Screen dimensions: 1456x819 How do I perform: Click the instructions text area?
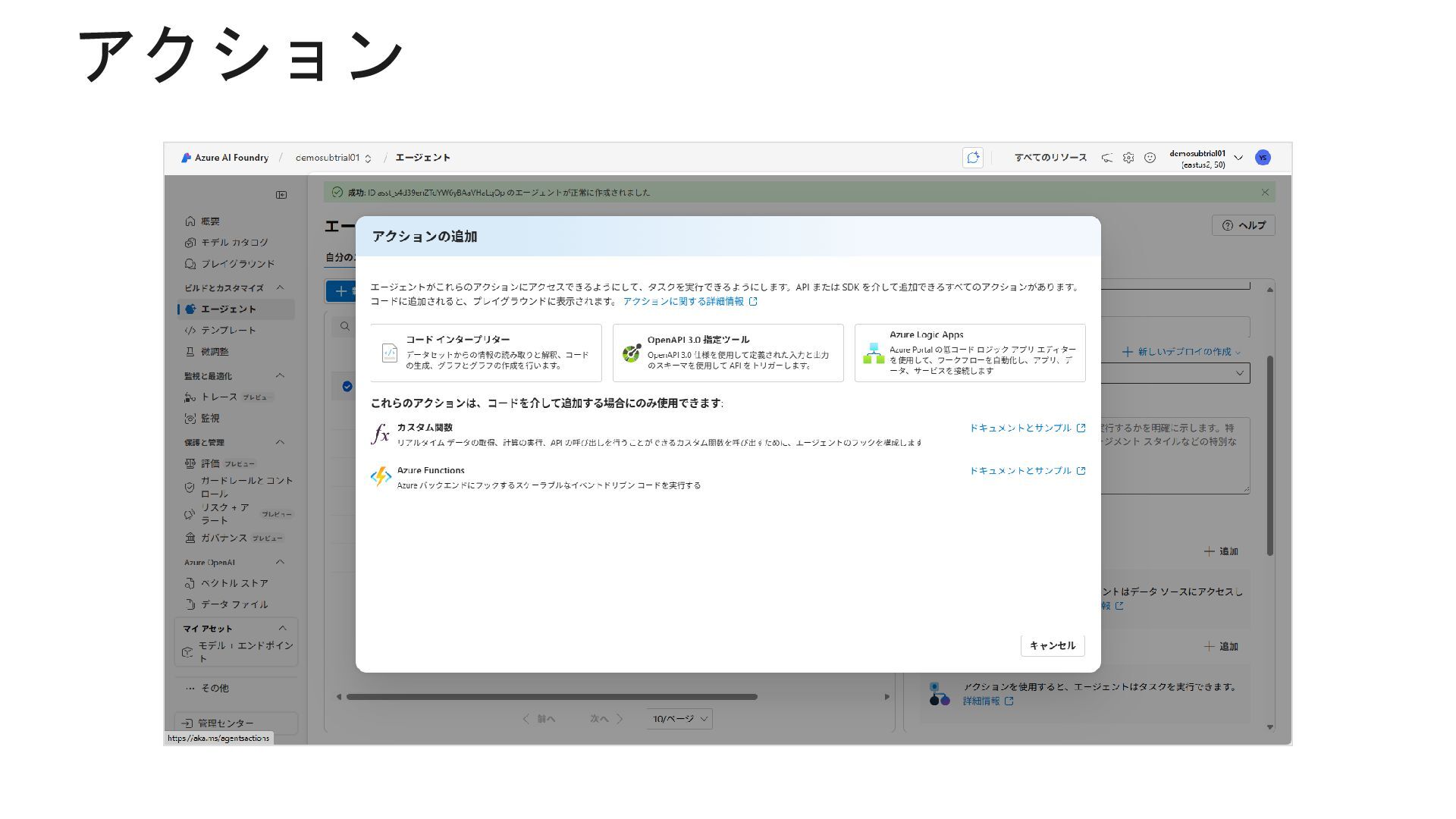(x=1174, y=455)
